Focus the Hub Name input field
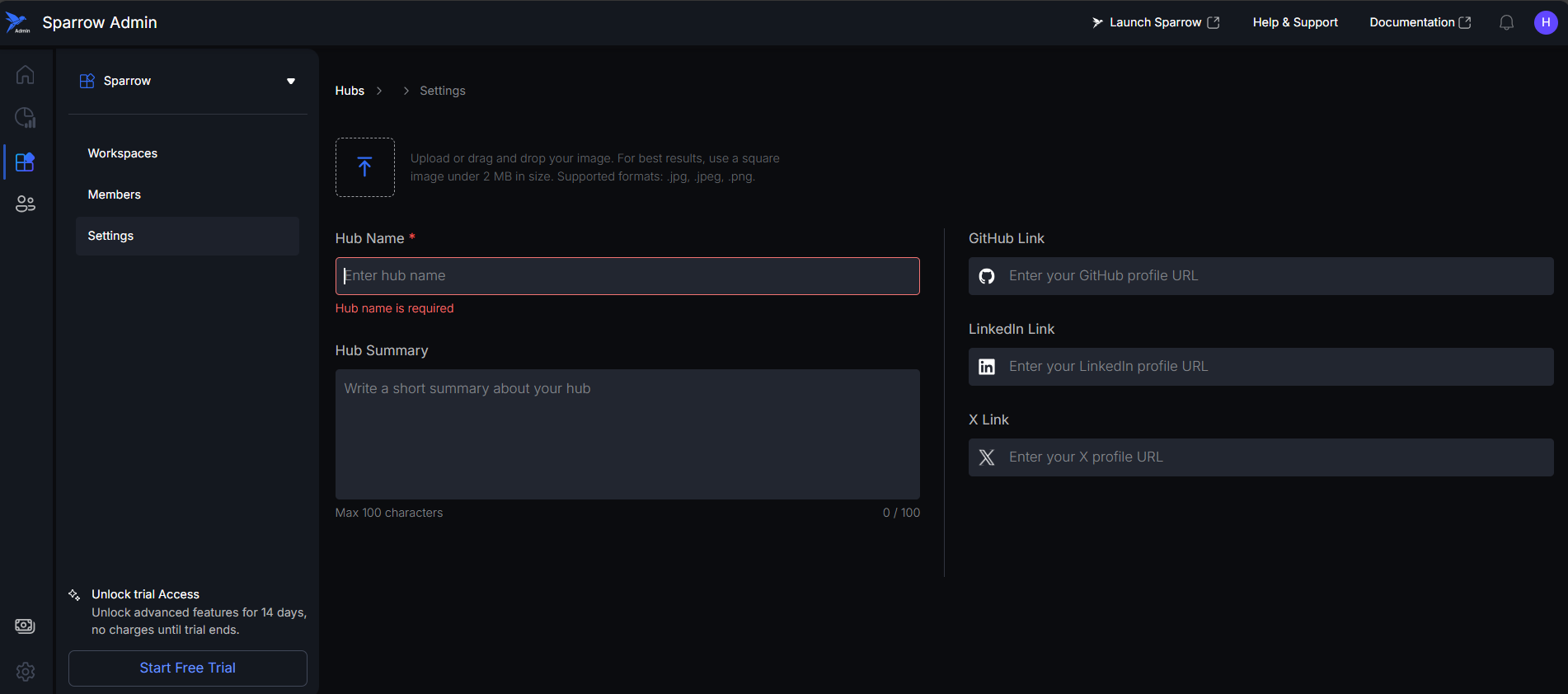Viewport: 1568px width, 694px height. tap(627, 276)
